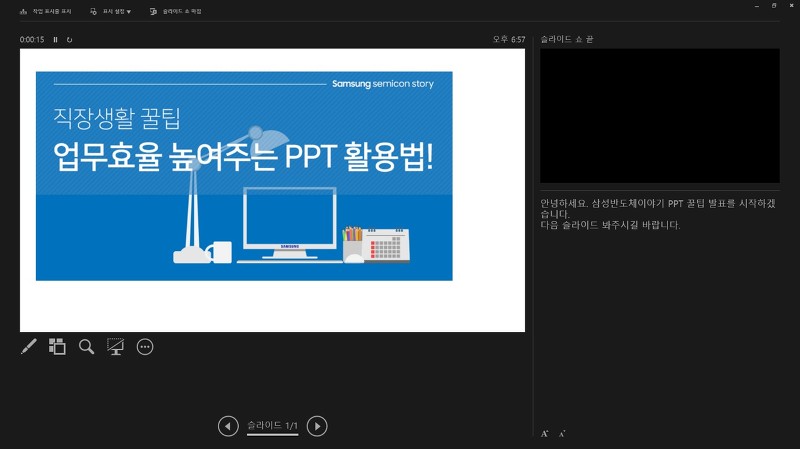The image size is (800, 449).
Task: Click the clock reading 오후 6:57
Action: tap(509, 39)
